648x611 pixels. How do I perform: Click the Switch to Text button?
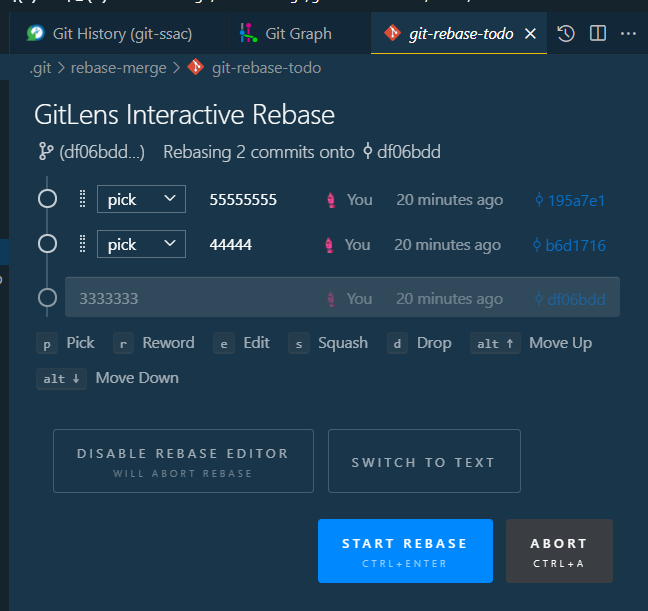(424, 461)
